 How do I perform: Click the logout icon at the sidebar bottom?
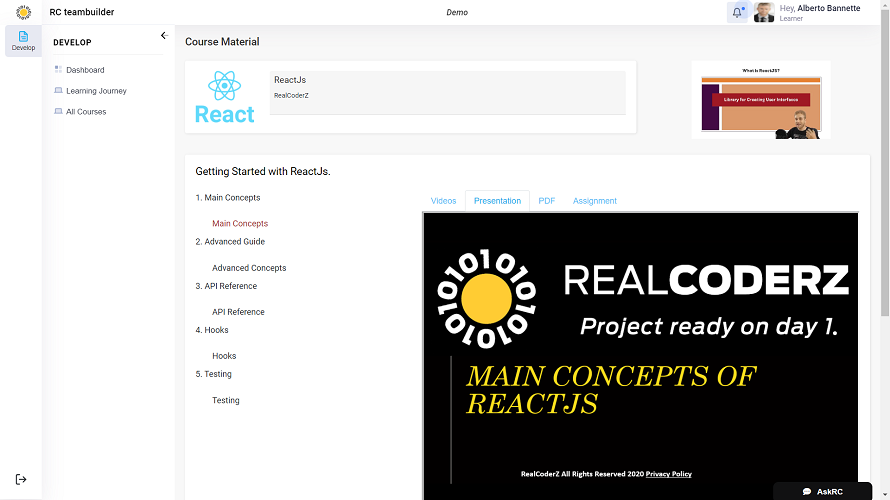click(21, 480)
